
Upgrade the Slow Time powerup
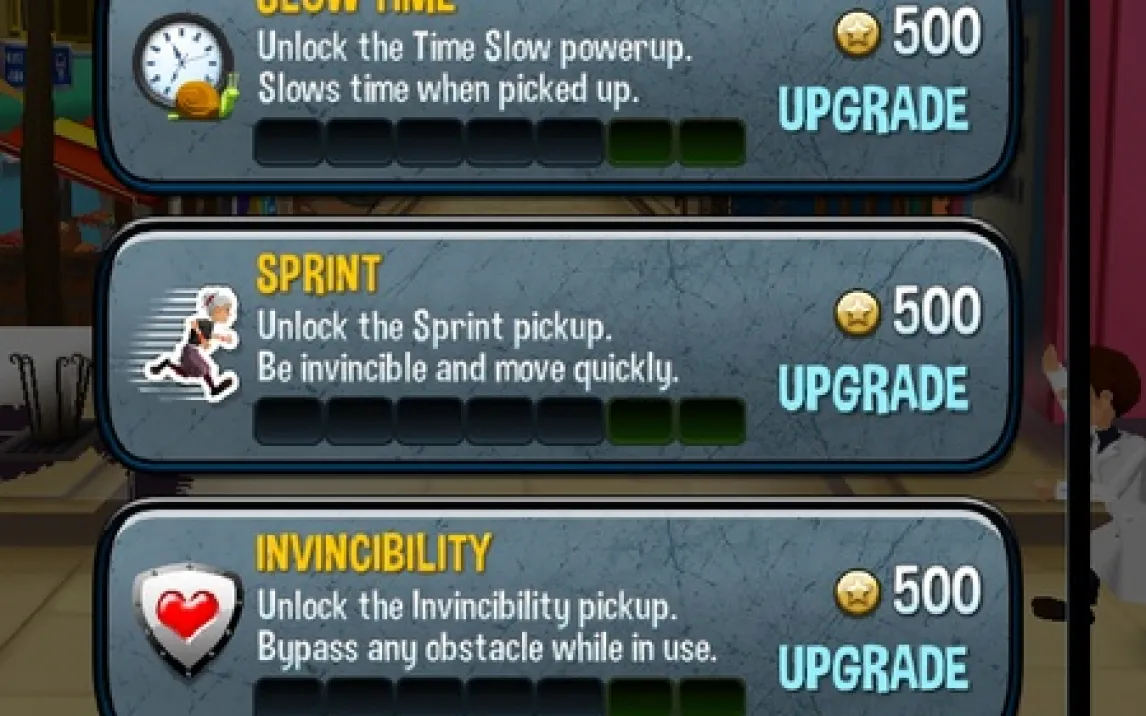(874, 110)
